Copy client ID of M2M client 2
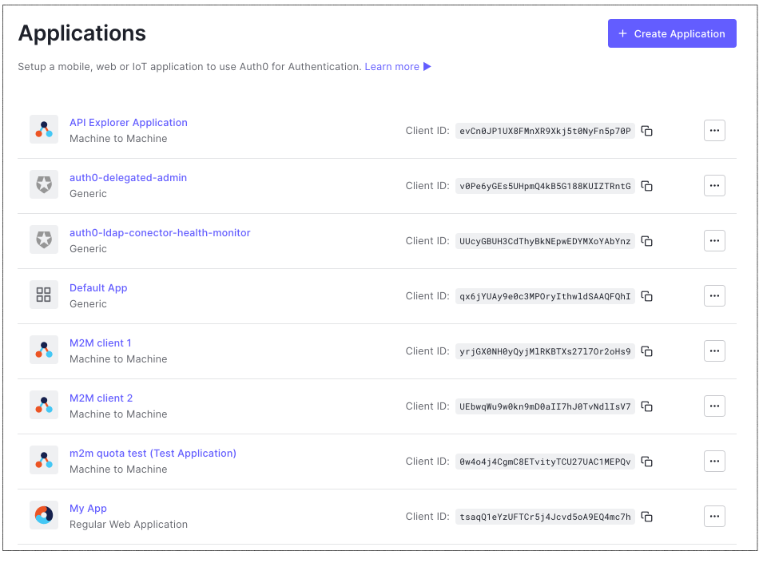Image resolution: width=772 pixels, height=561 pixels. point(647,407)
